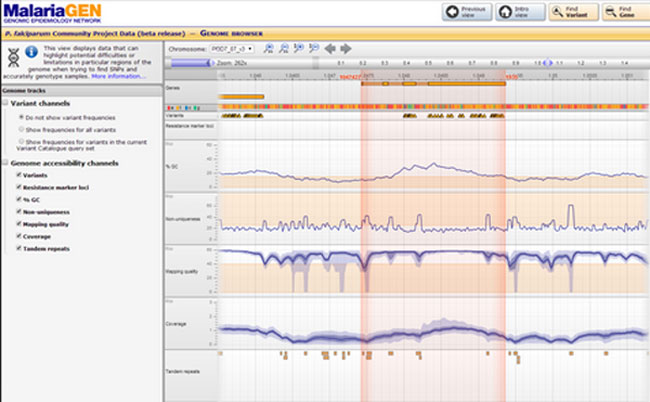Uncheck the Tandem repeats checkbox
The image size is (650, 402).
tap(21, 247)
